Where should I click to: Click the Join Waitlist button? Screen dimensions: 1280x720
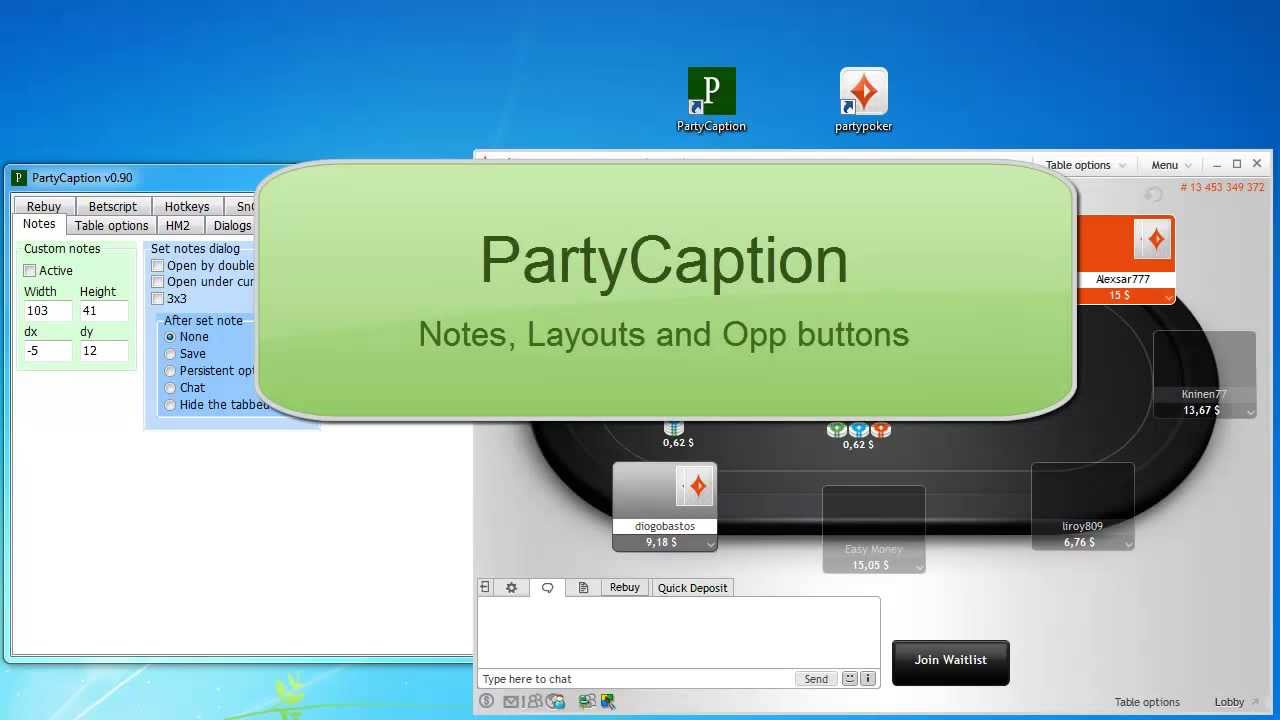(x=950, y=662)
